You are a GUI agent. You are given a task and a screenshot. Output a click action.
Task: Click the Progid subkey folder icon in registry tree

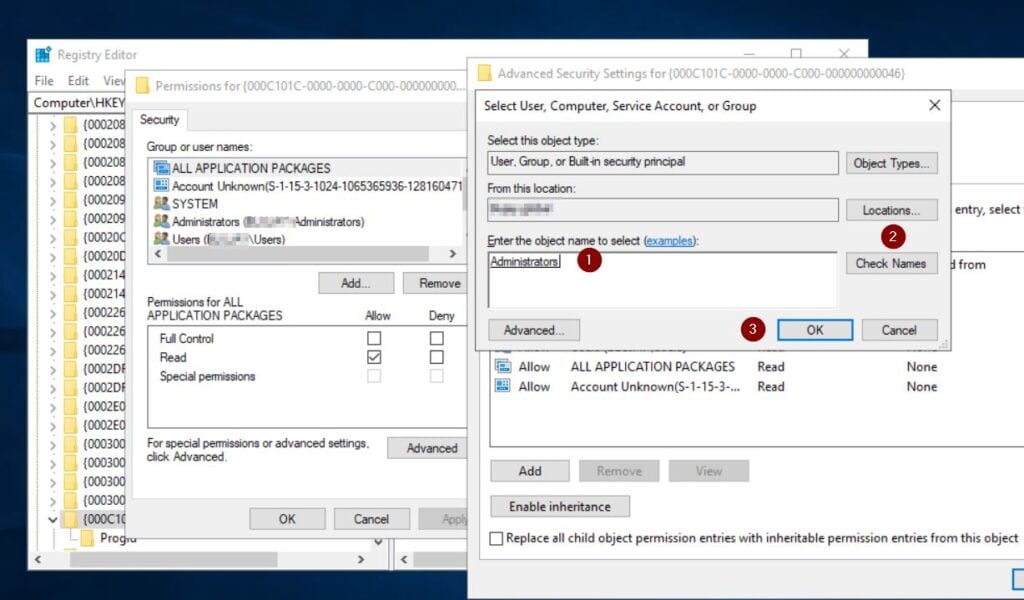pyautogui.click(x=87, y=538)
